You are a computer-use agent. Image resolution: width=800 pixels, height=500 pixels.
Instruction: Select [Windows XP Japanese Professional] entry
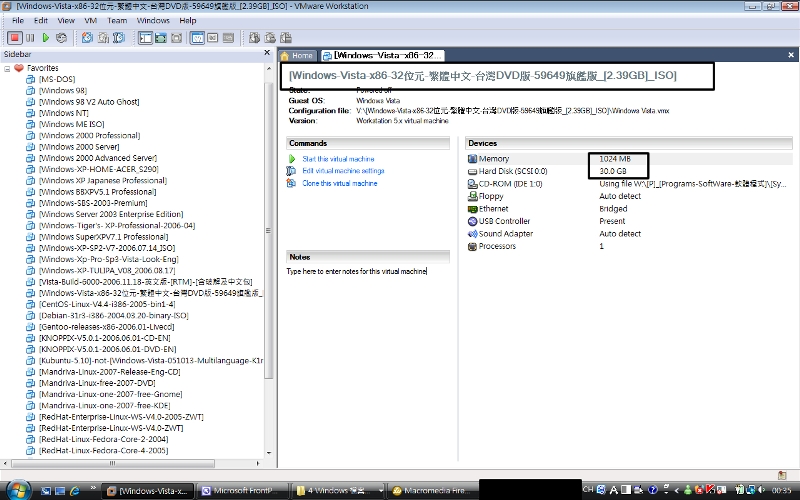pyautogui.click(x=103, y=181)
